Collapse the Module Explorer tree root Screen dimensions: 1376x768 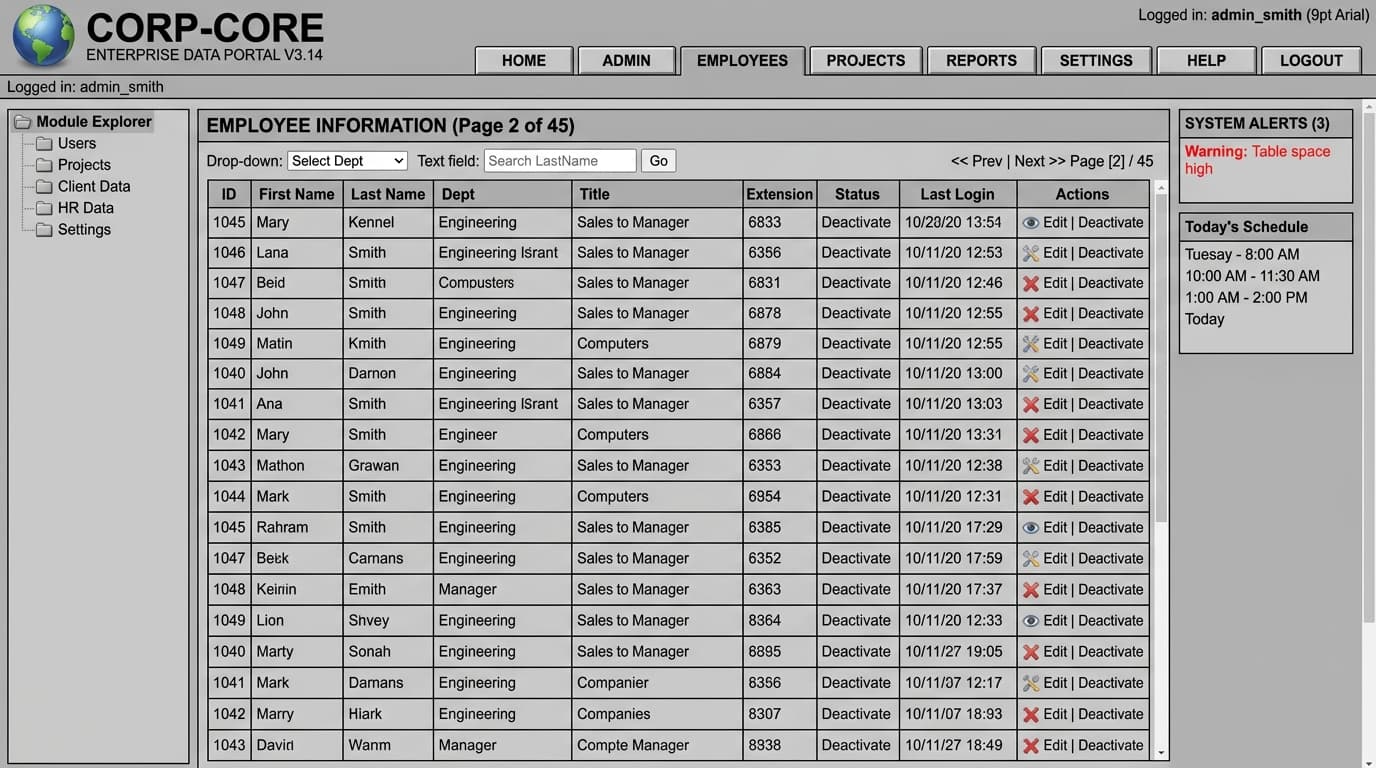[x=82, y=122]
